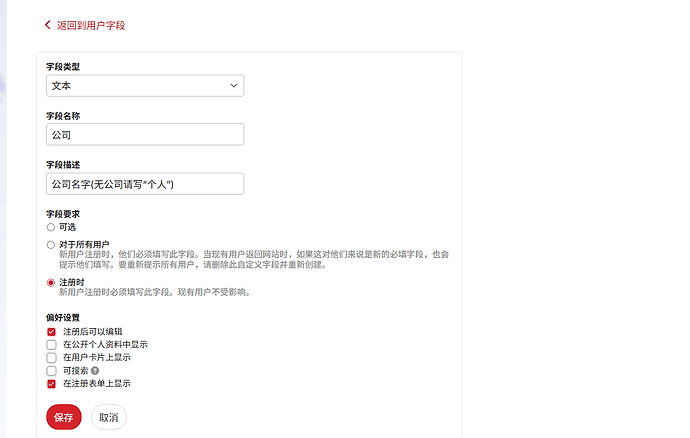
Task: Select the 注册时 radio button
Action: tap(51, 283)
